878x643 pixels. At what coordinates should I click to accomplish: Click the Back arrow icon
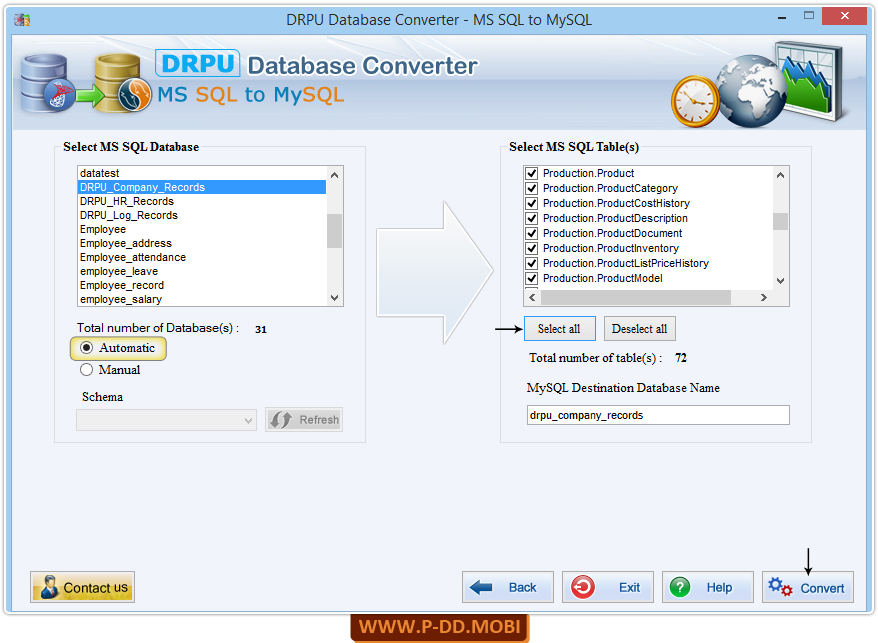pyautogui.click(x=481, y=588)
